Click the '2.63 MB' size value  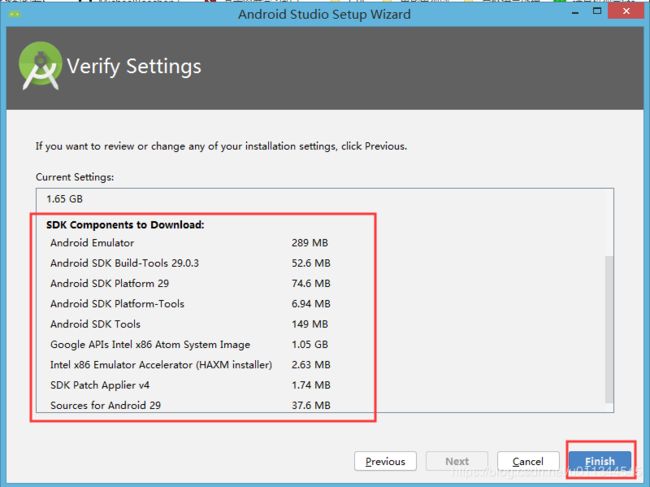311,365
